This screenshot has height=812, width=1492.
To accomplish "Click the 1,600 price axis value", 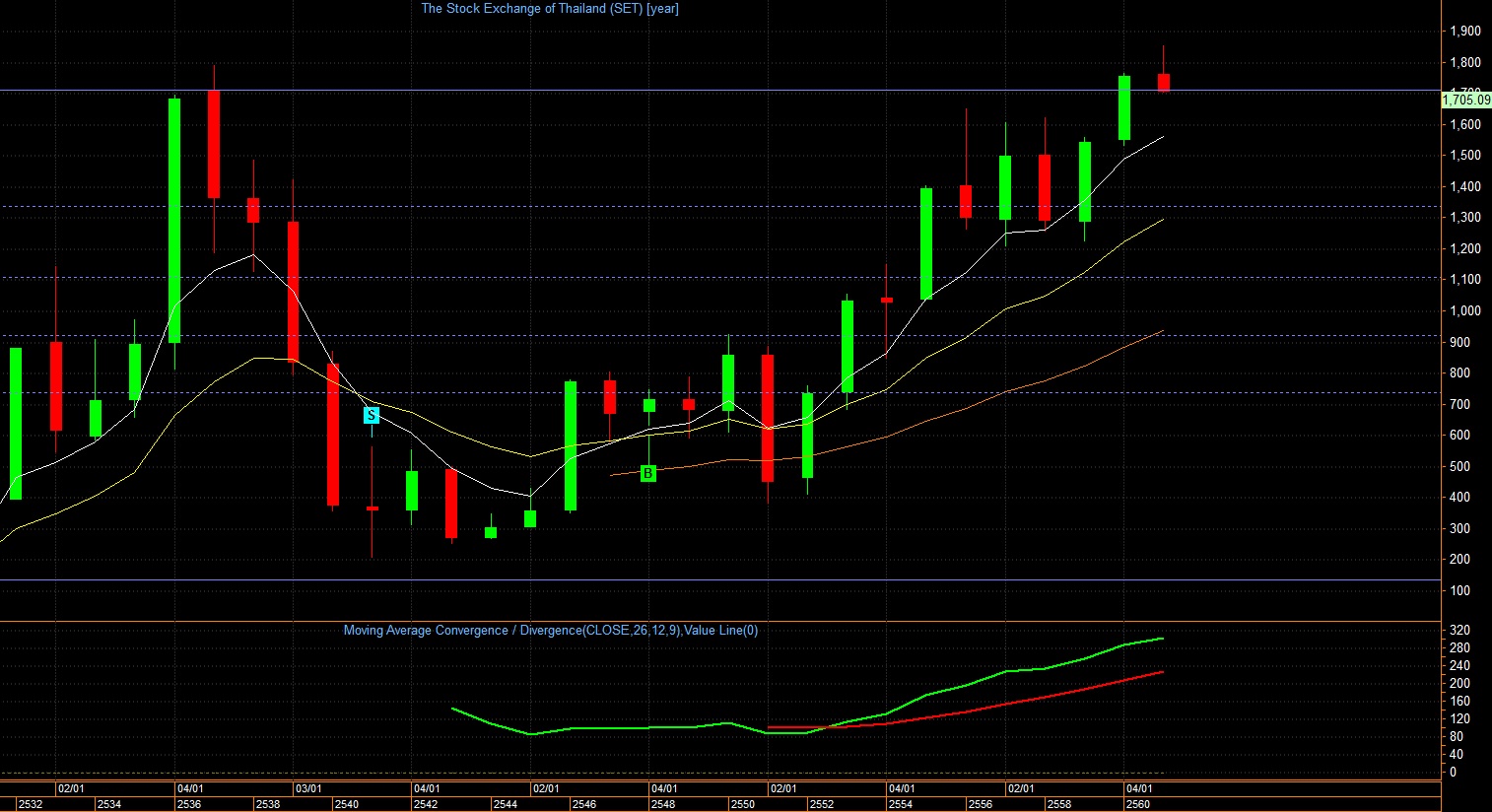I will 1465,125.
